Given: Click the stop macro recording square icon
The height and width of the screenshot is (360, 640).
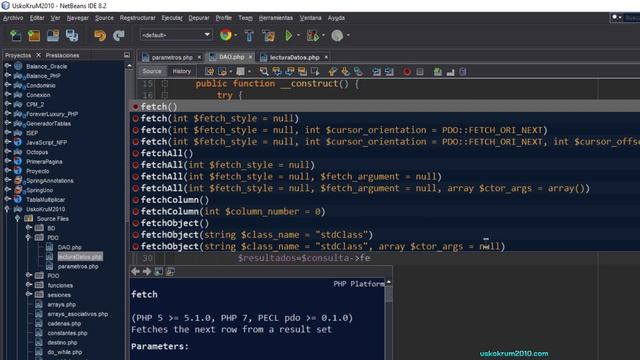Looking at the screenshot, I should pos(420,72).
